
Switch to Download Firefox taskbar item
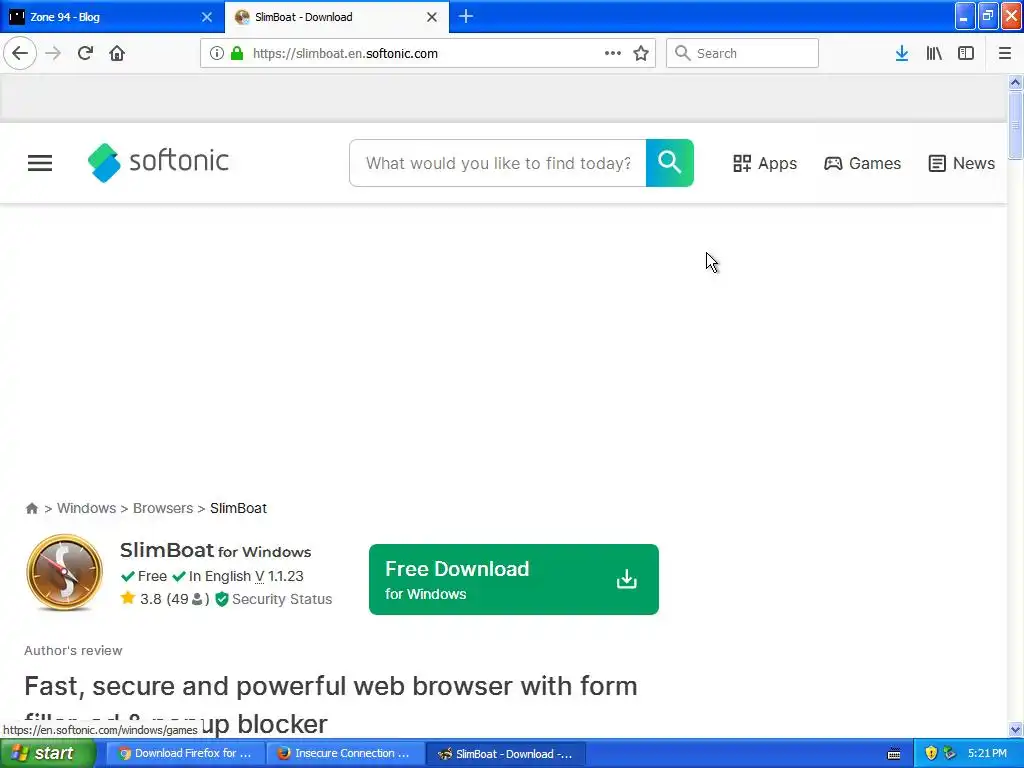185,754
